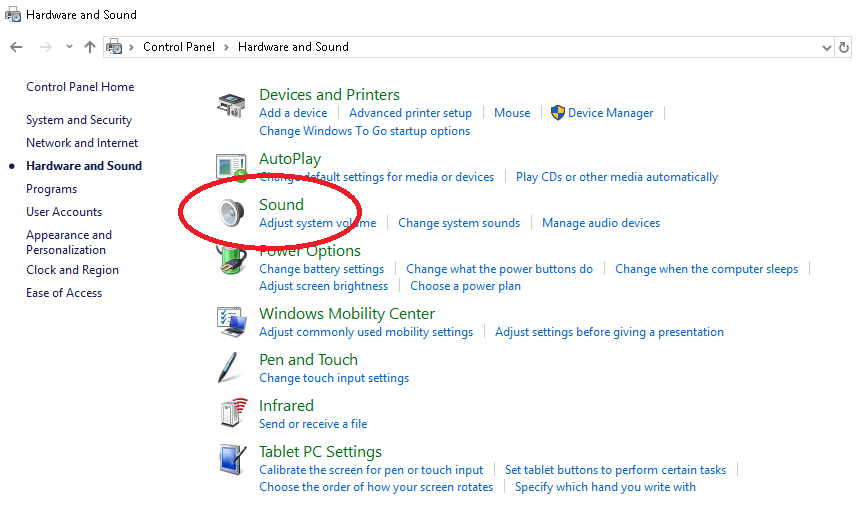
Task: Open Device Manager link
Action: (x=610, y=113)
